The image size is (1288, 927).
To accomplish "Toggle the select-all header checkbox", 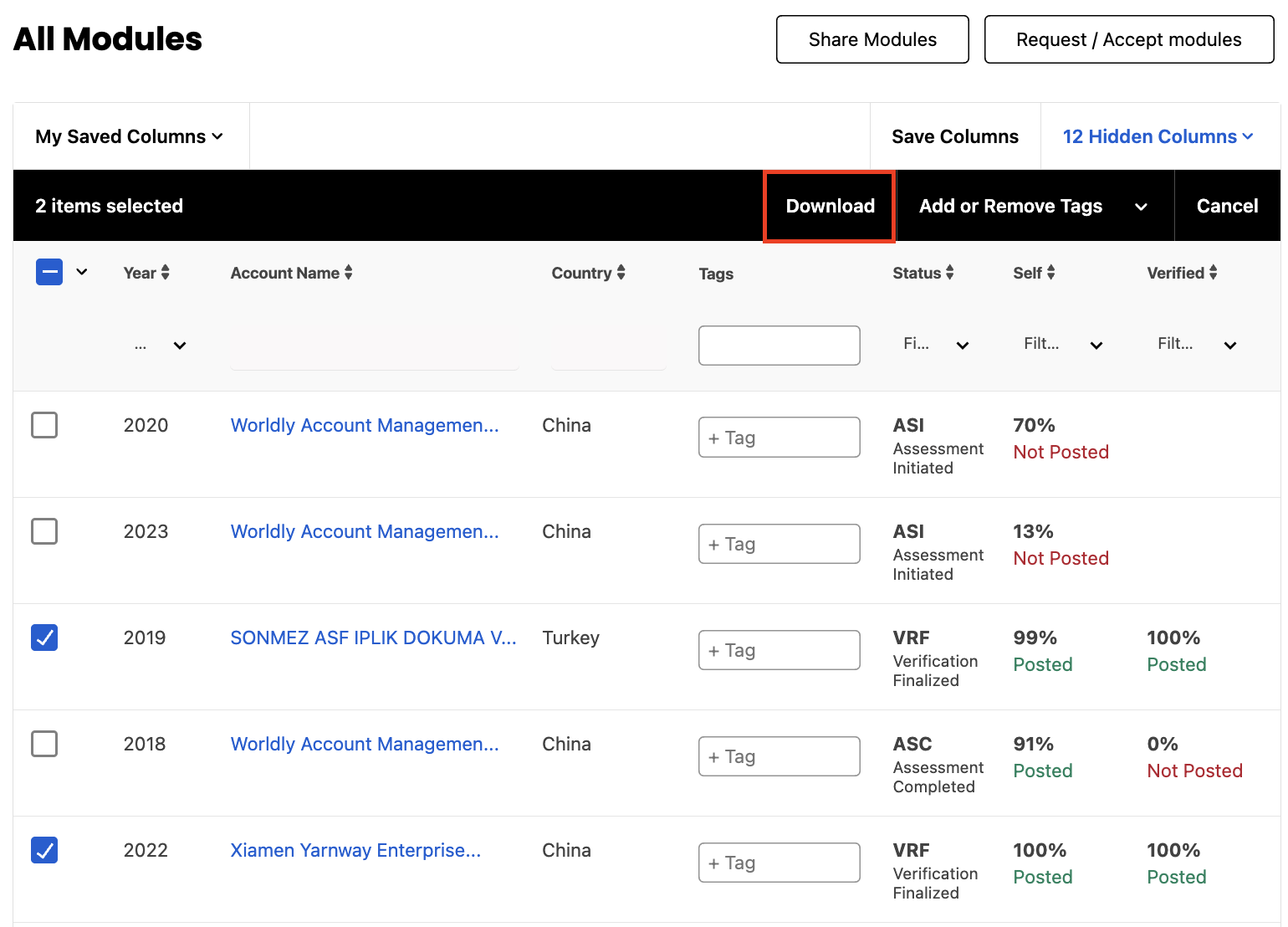I will (49, 272).
